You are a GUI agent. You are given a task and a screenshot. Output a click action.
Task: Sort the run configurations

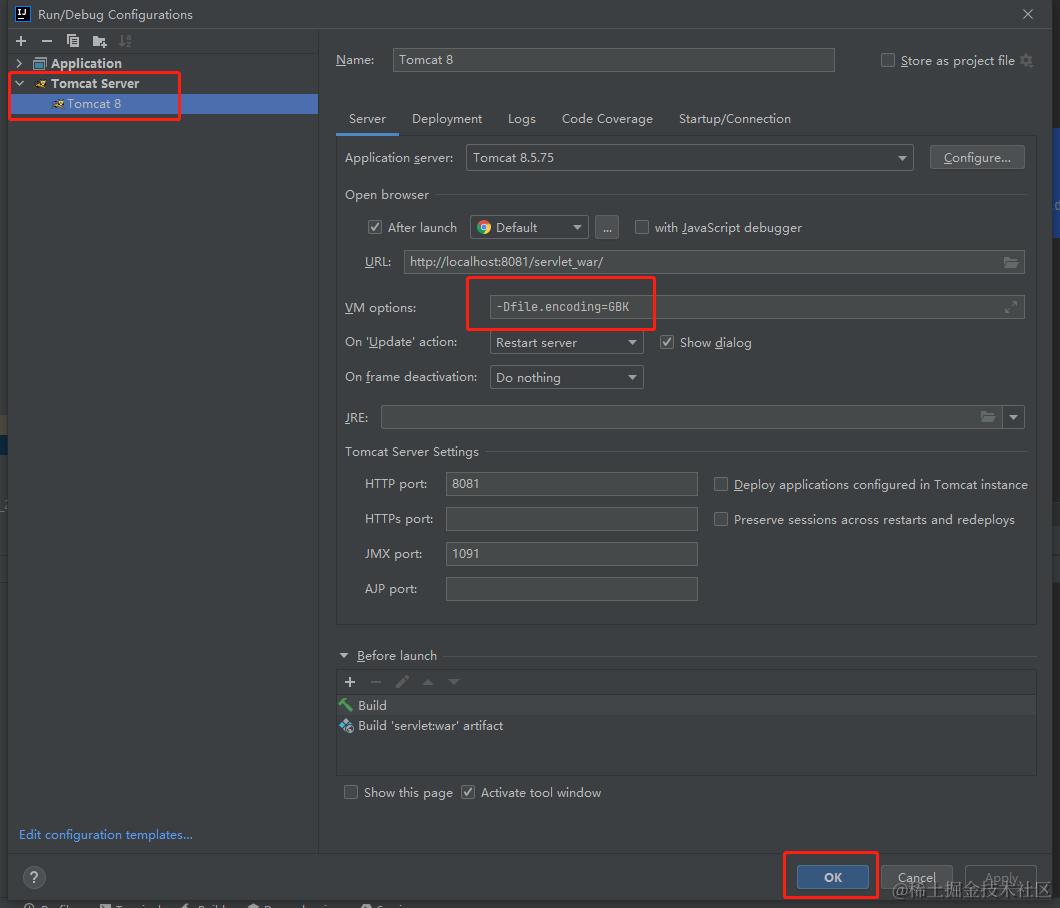click(125, 41)
